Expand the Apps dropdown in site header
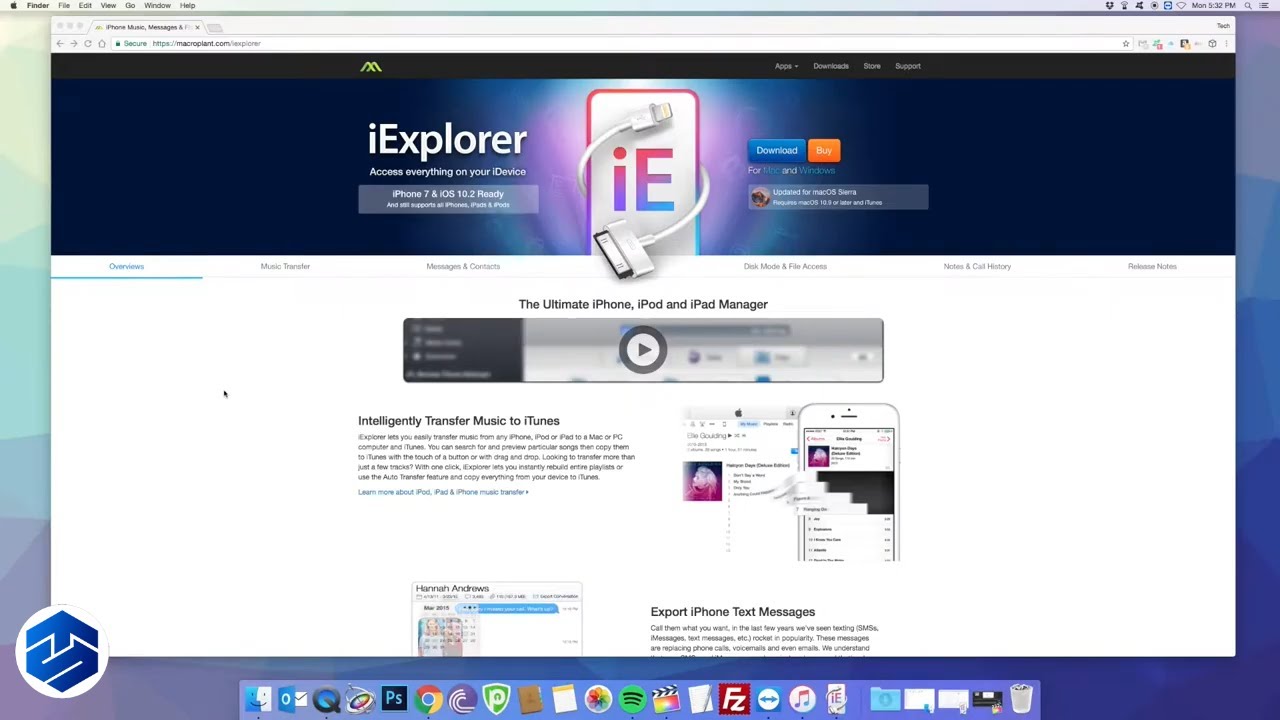The image size is (1280, 720). [786, 66]
